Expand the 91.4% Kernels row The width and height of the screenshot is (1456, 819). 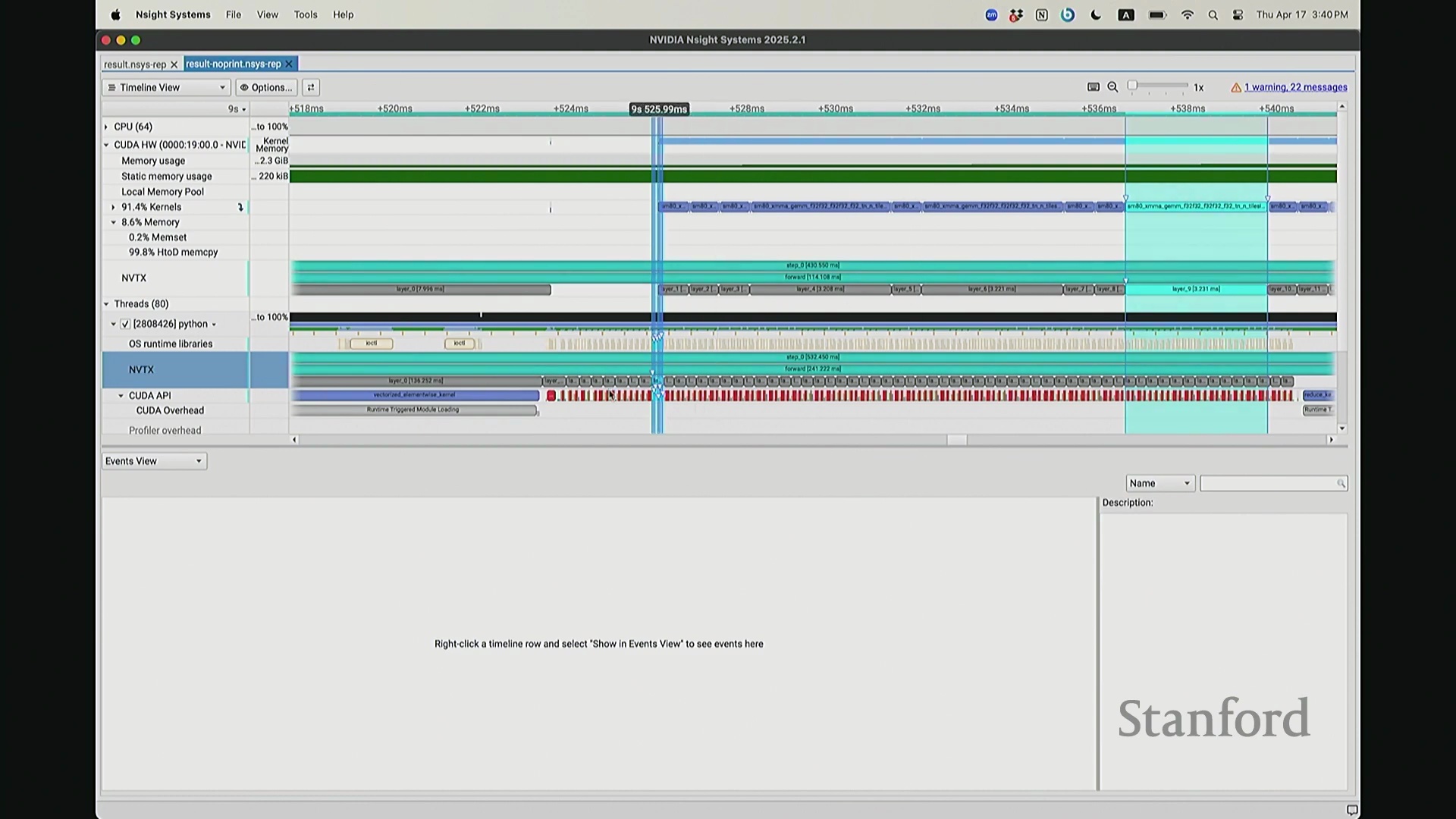tap(114, 207)
